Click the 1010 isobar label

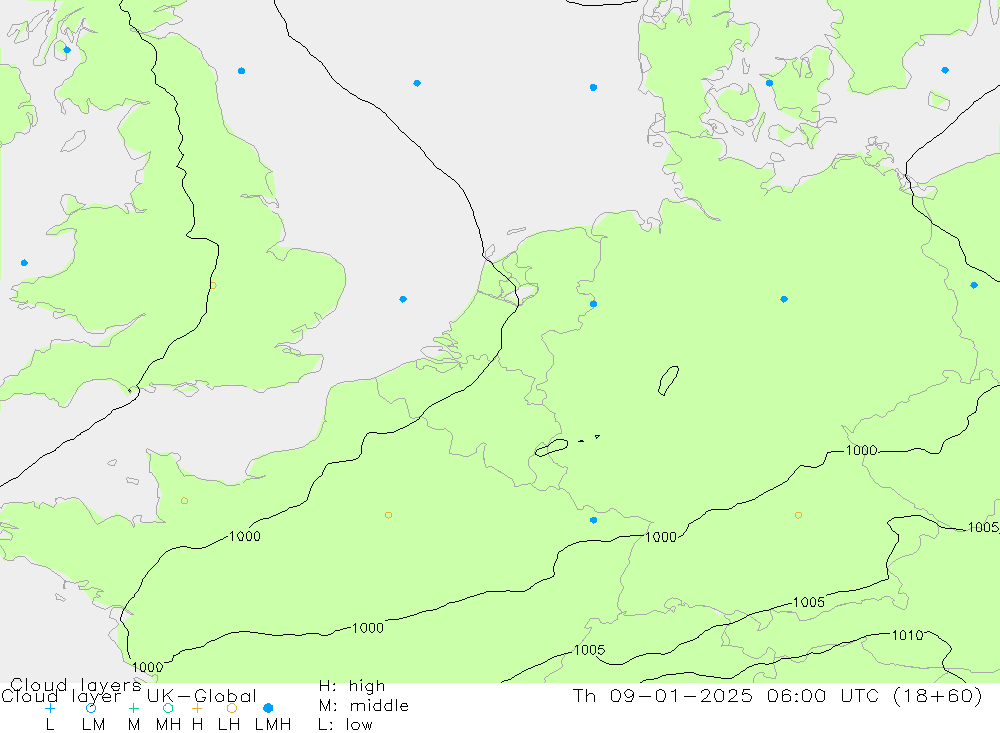(x=907, y=635)
